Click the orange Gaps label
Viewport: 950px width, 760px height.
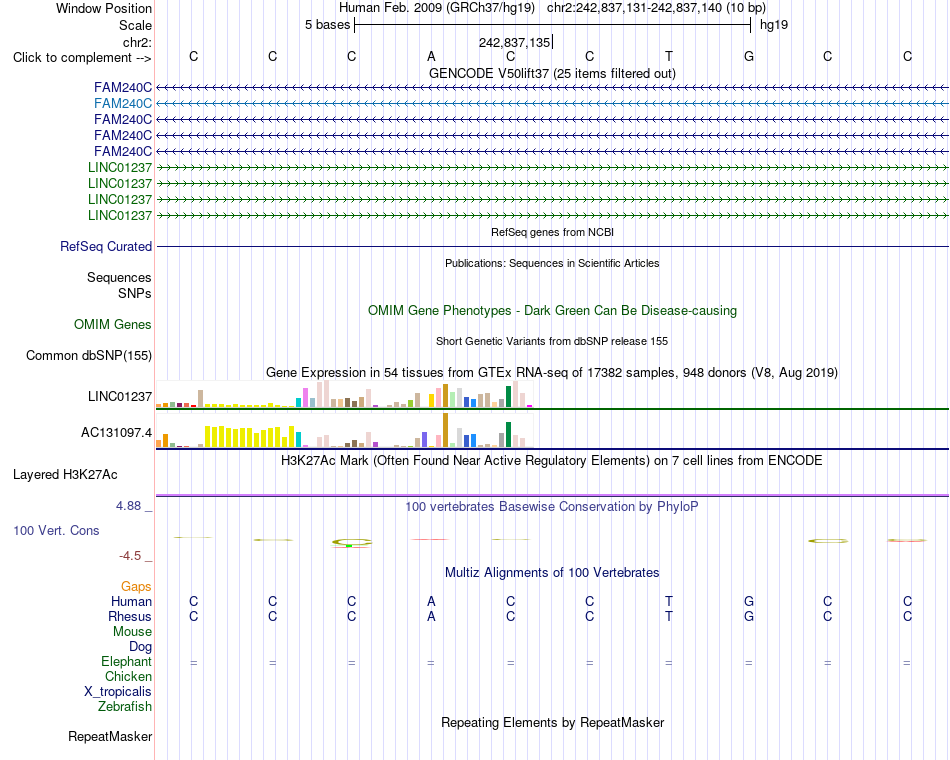136,587
